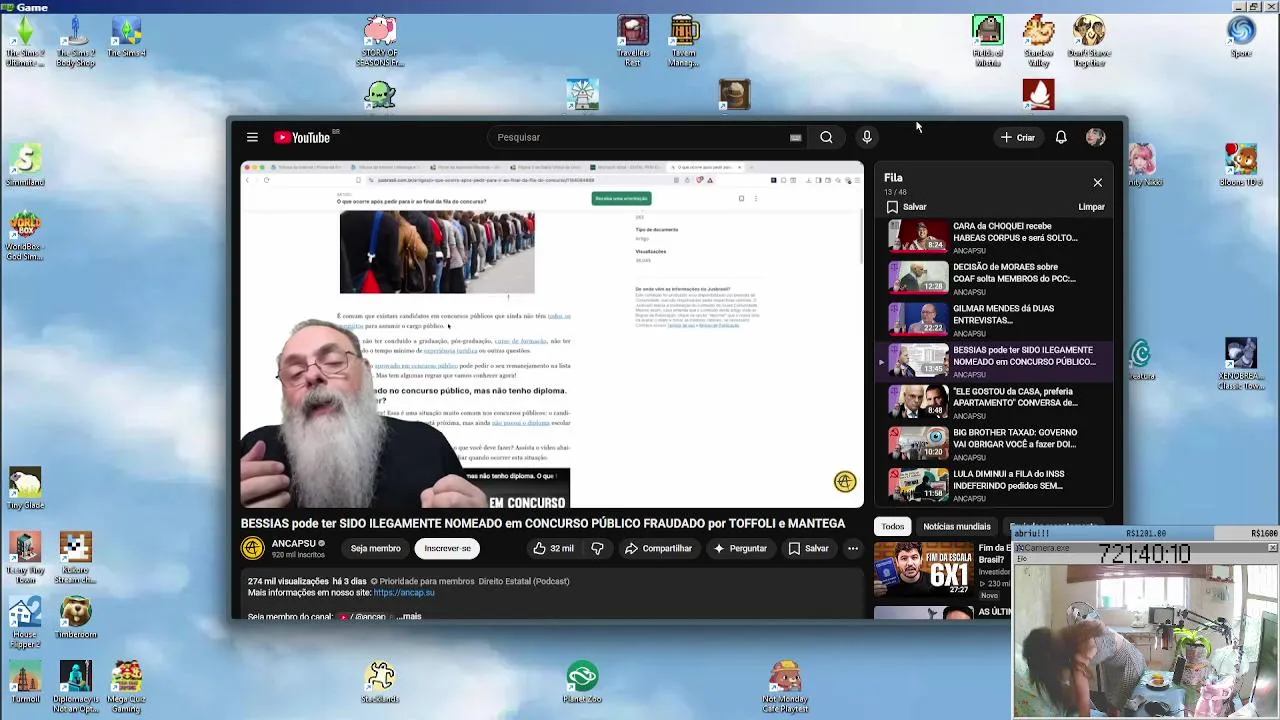Close the camera overlay window

[x=1272, y=548]
